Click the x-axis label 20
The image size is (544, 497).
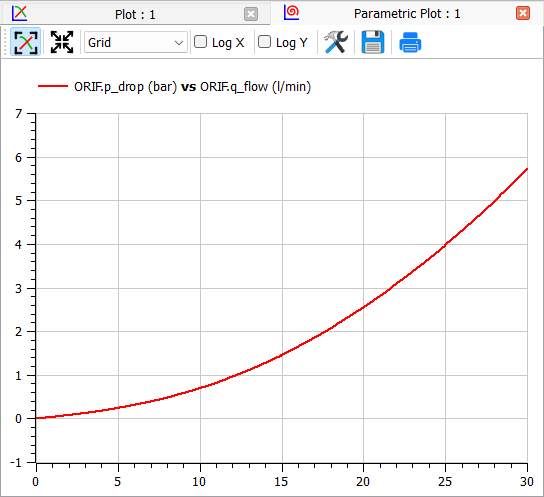[x=363, y=481]
